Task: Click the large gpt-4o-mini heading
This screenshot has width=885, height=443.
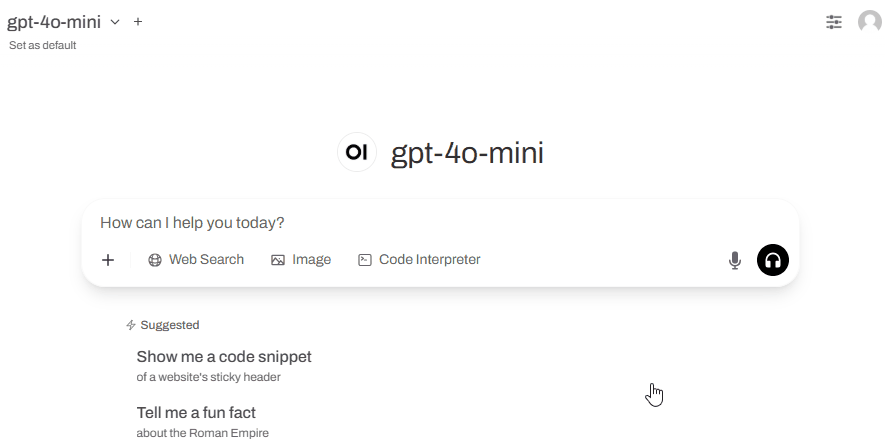Action: pos(467,153)
